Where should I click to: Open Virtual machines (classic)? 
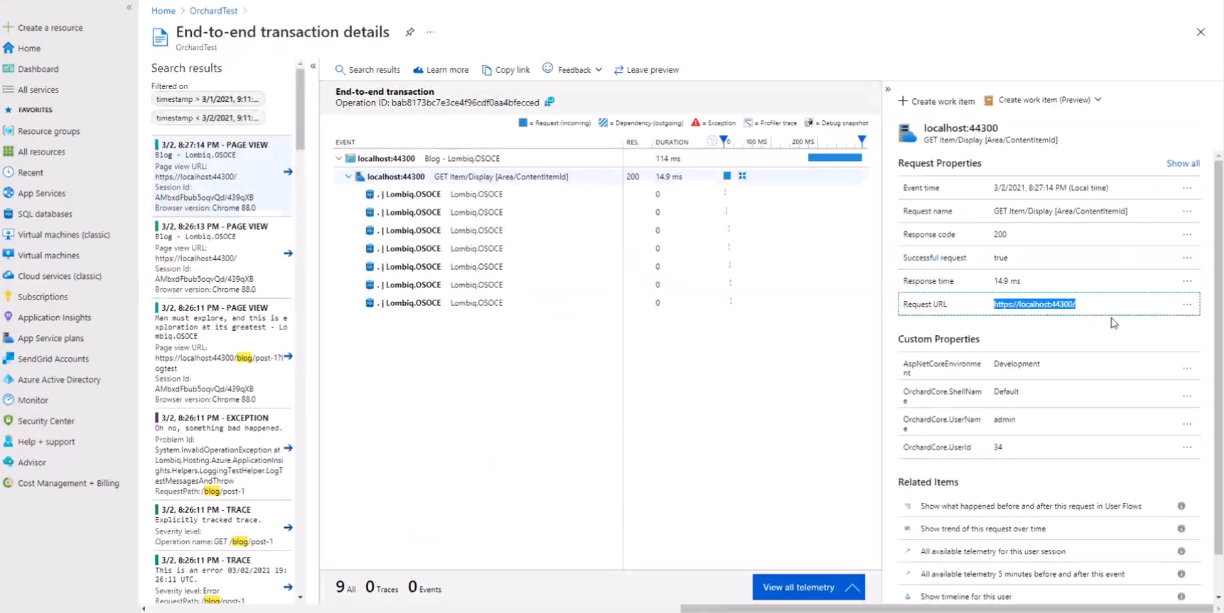(x=64, y=235)
